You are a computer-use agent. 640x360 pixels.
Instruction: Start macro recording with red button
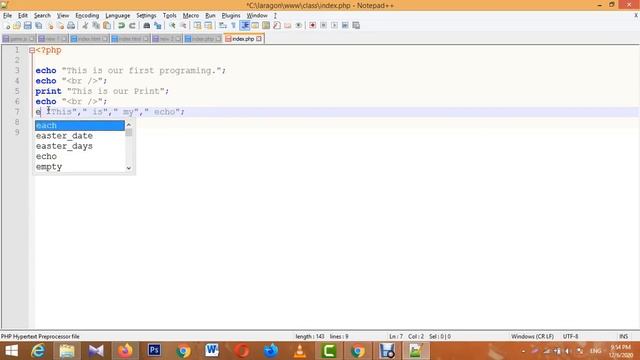(x=313, y=25)
